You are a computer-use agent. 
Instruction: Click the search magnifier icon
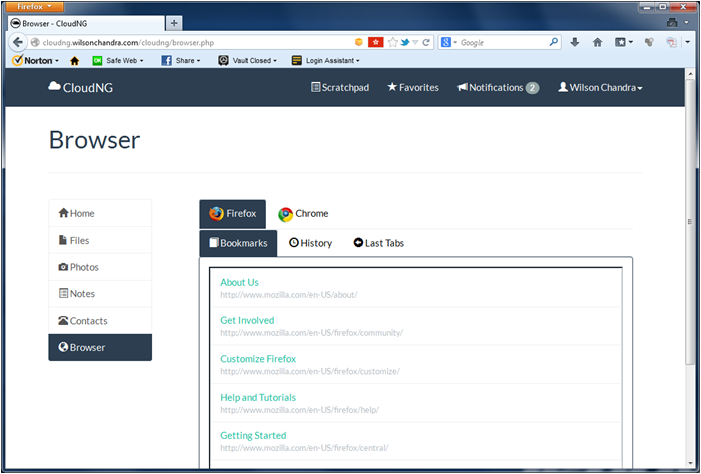click(554, 42)
